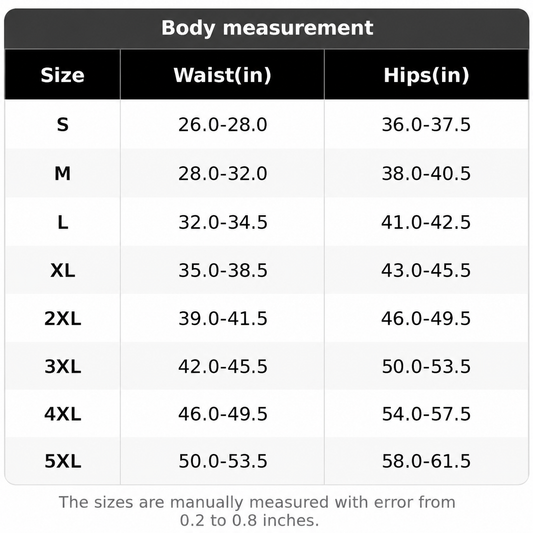Click the measurement error note text
The image size is (533, 533).
[257, 511]
